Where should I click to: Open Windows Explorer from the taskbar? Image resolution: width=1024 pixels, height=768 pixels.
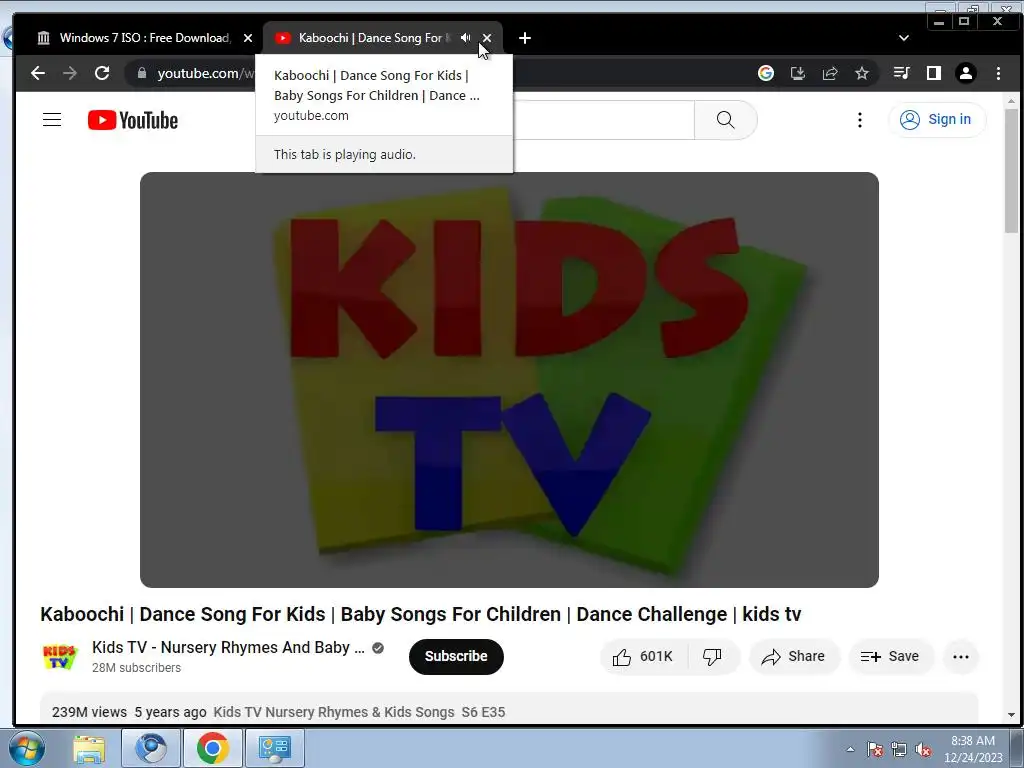point(89,748)
